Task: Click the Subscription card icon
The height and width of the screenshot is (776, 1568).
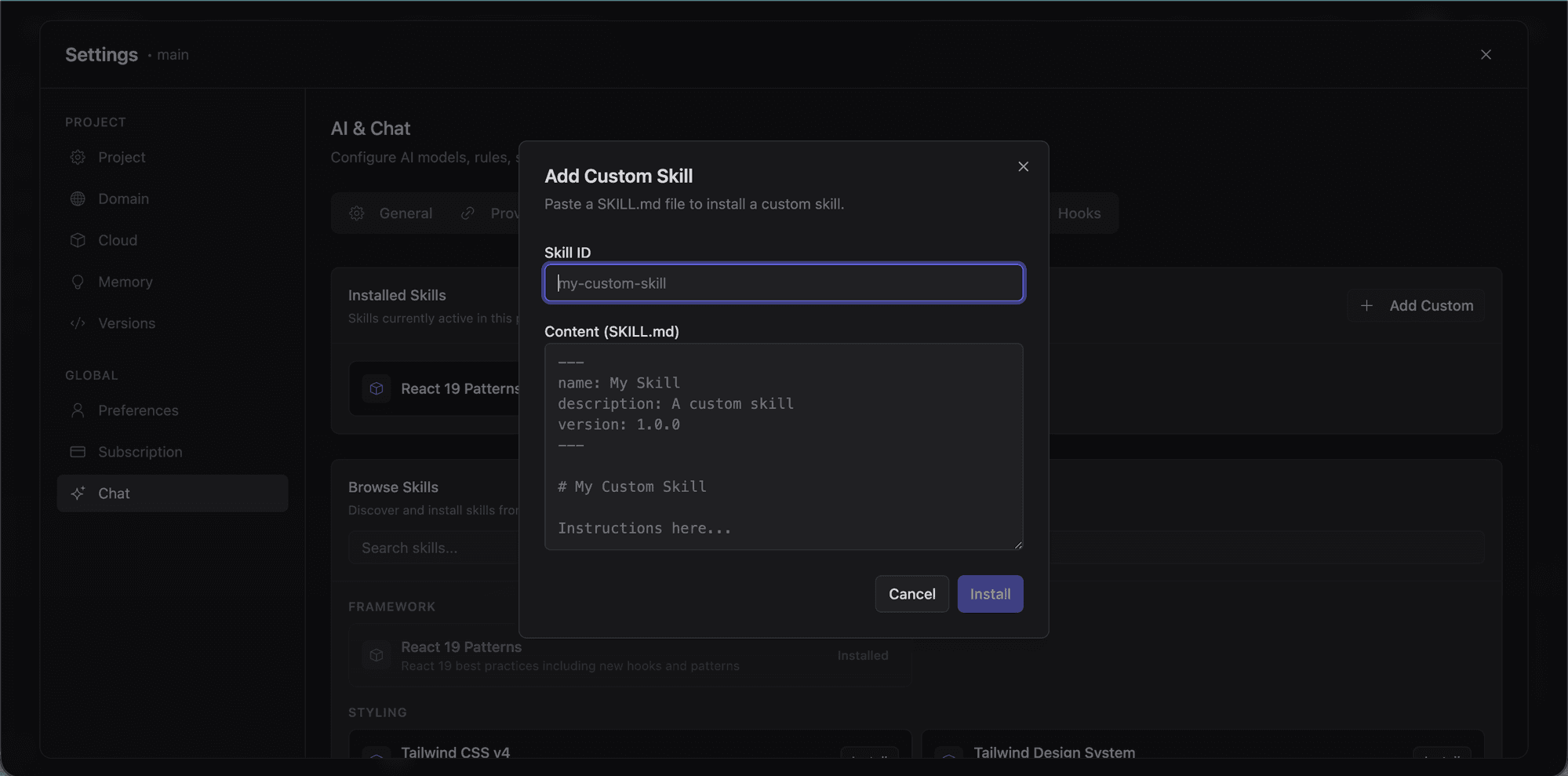Action: pos(78,452)
